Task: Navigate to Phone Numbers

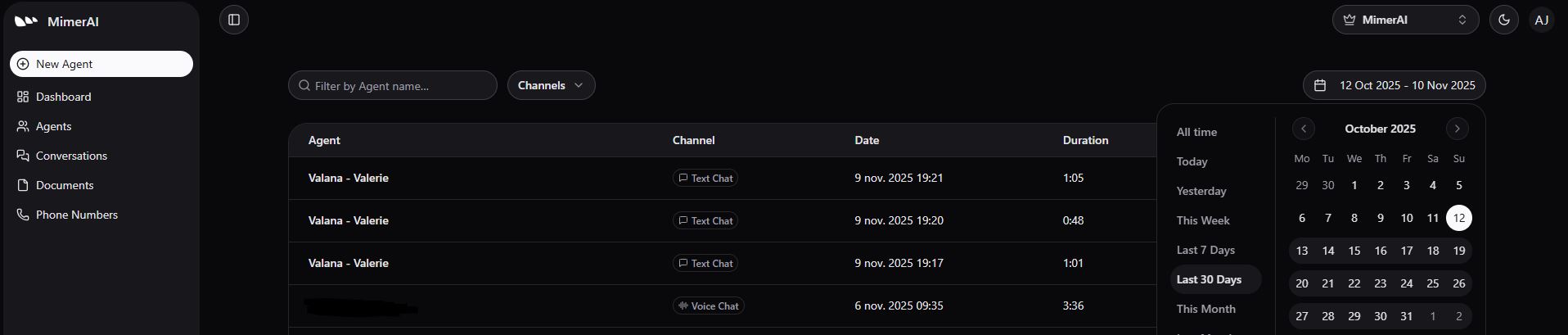Action: pyautogui.click(x=76, y=215)
